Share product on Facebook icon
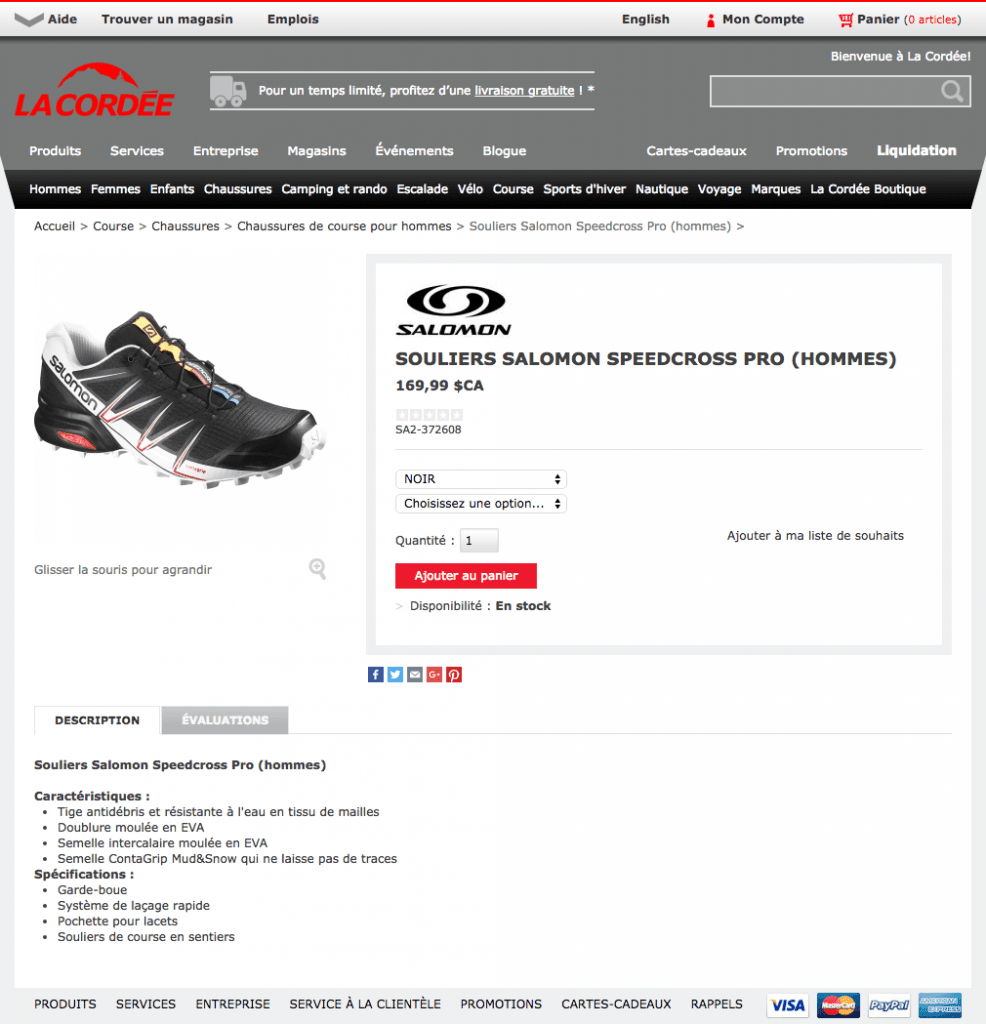 [375, 675]
